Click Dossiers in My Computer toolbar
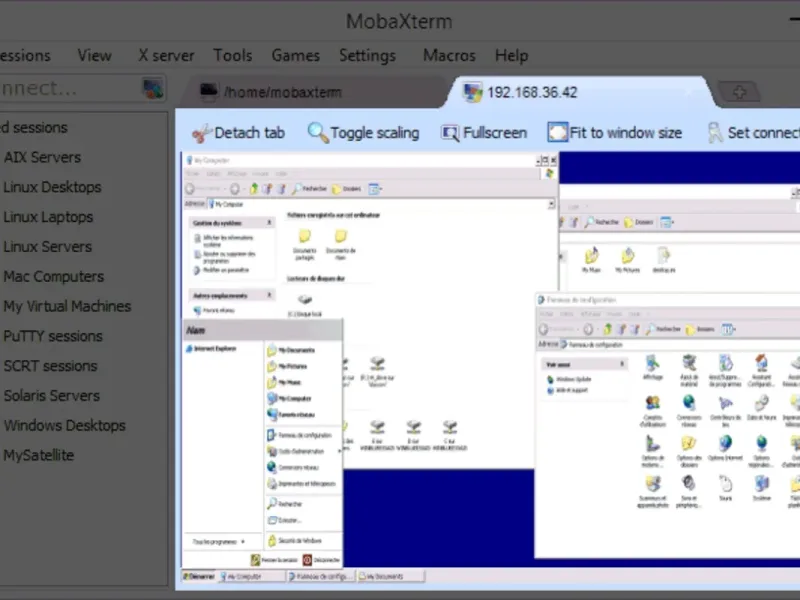800x600 pixels. click(347, 189)
